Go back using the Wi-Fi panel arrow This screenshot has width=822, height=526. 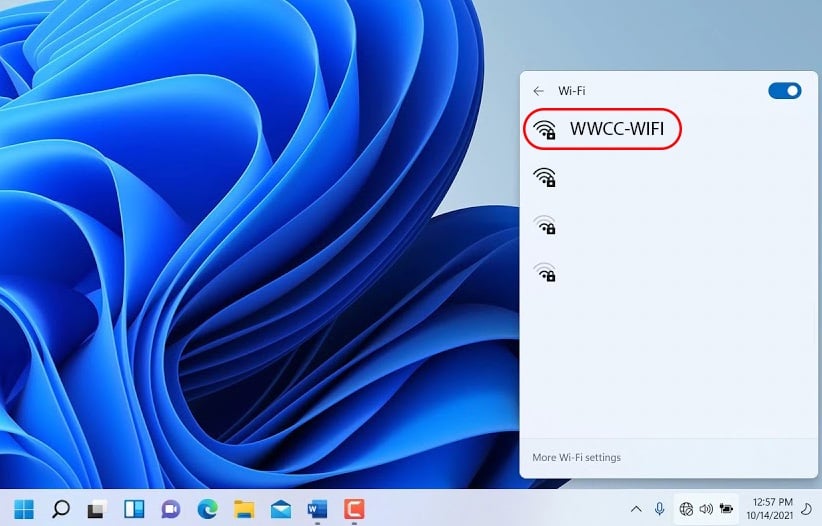pyautogui.click(x=538, y=91)
